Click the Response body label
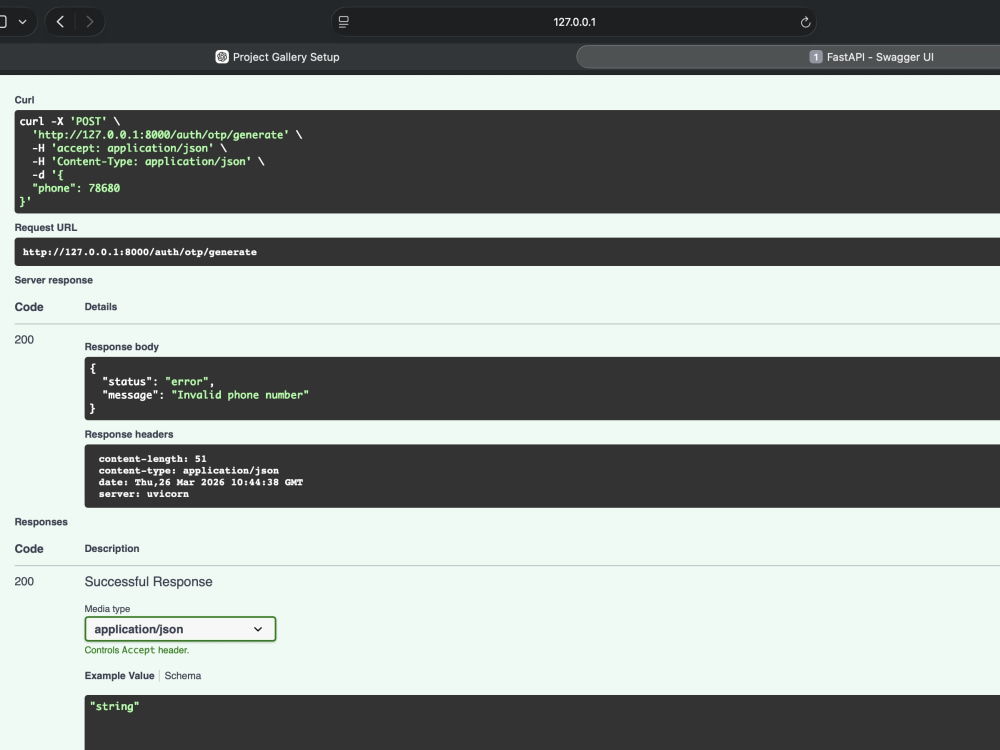The width and height of the screenshot is (1000, 750). click(x=122, y=346)
